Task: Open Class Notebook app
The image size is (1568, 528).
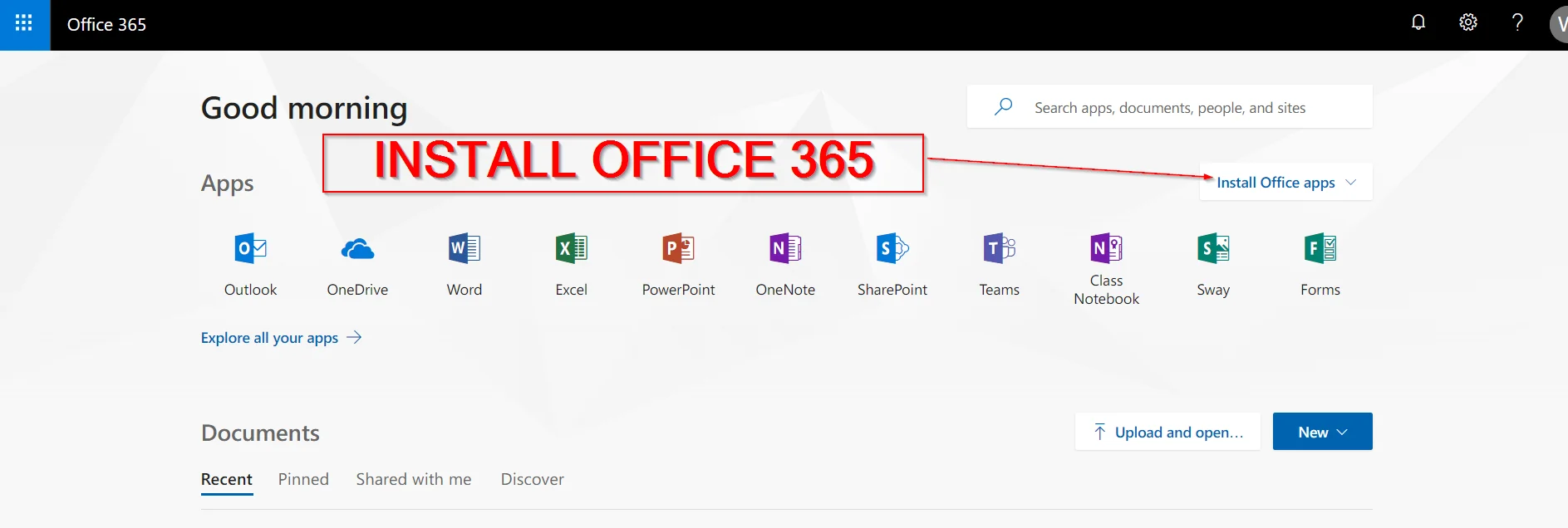Action: tap(1106, 268)
